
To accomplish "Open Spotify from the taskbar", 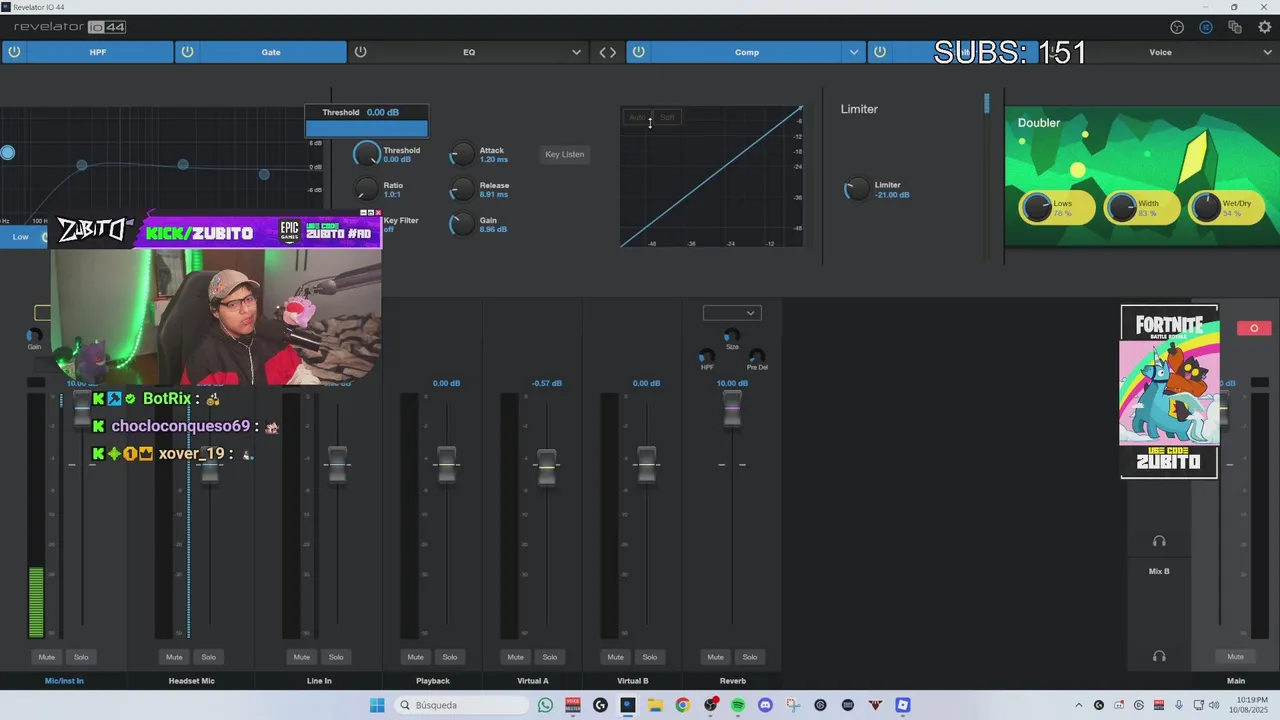I will point(738,705).
